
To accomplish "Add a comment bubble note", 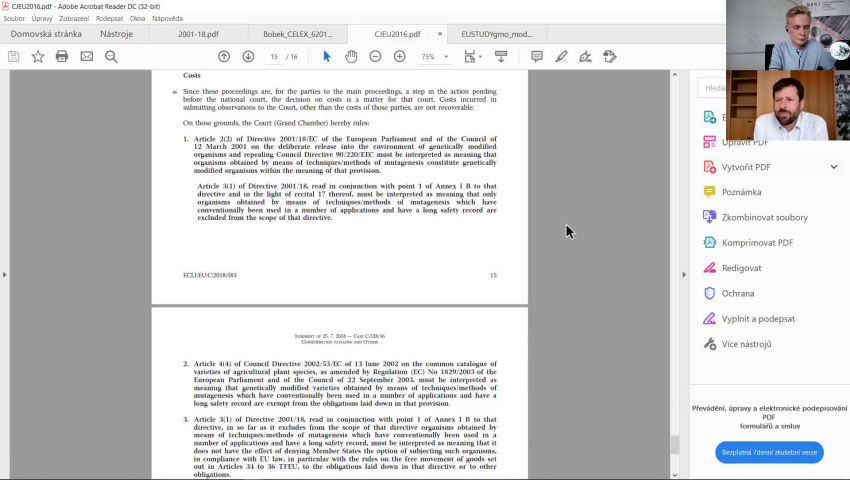I will [x=537, y=56].
